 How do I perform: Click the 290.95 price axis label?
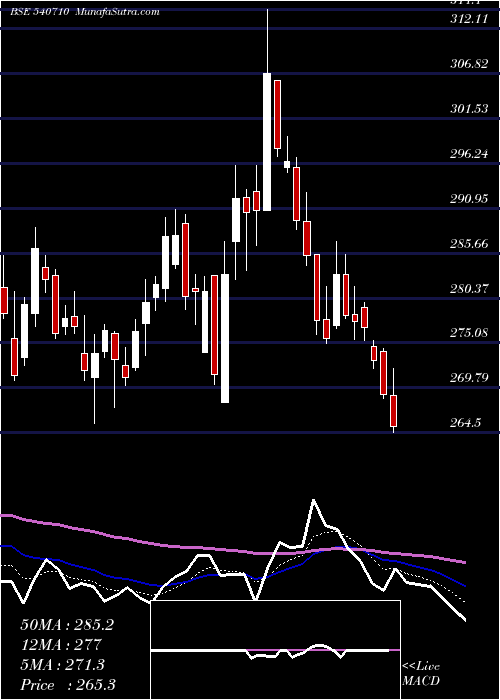[469, 199]
